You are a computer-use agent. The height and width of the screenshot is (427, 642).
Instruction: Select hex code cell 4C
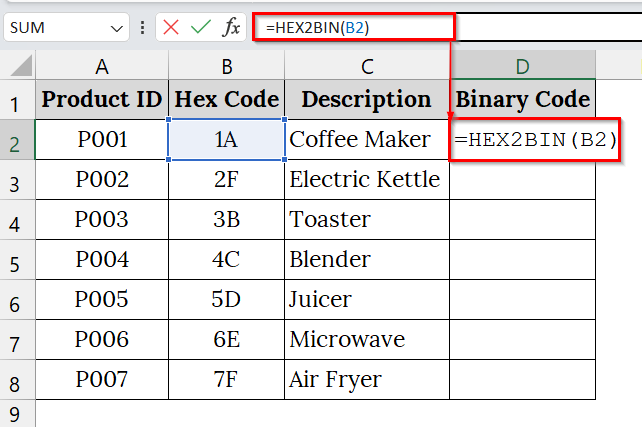click(226, 260)
